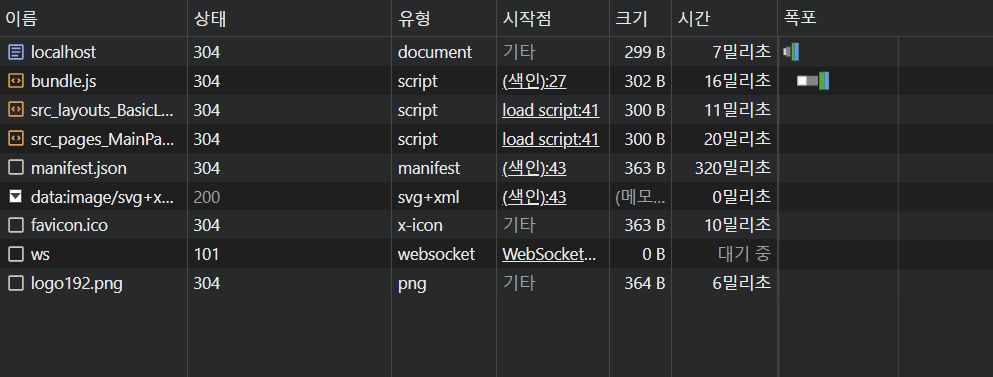Click the 20밀리초 time for src_pages_MainPa...

coord(737,139)
